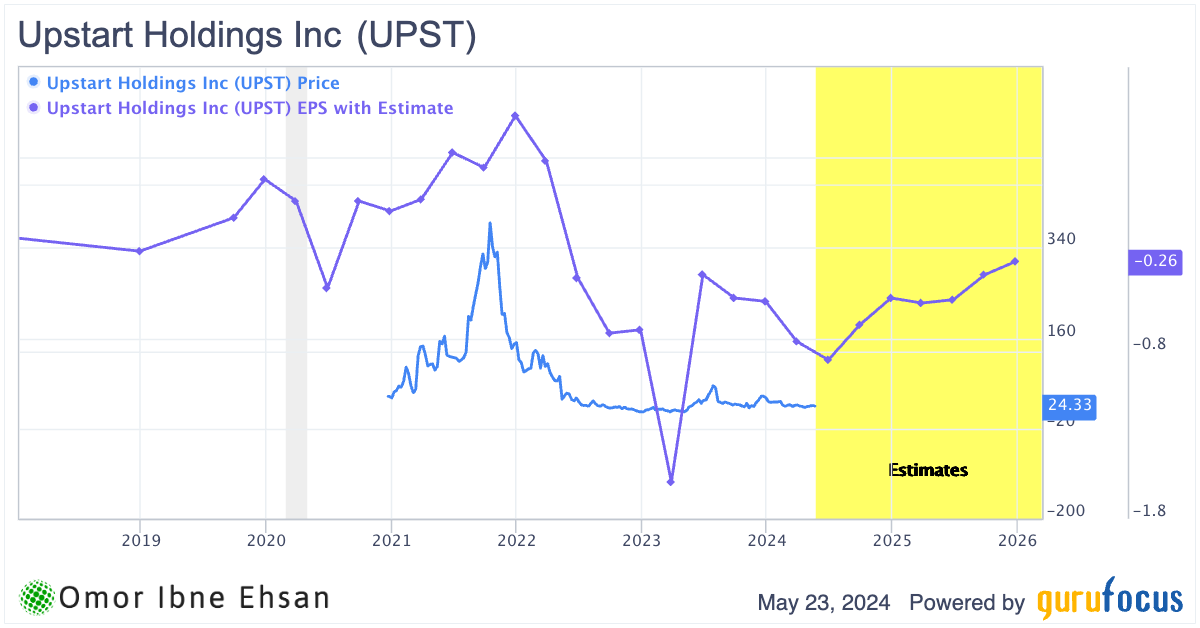Screen dimensions: 1200x628
Task: Click the purple EPS legend dot
Action: tap(35, 108)
